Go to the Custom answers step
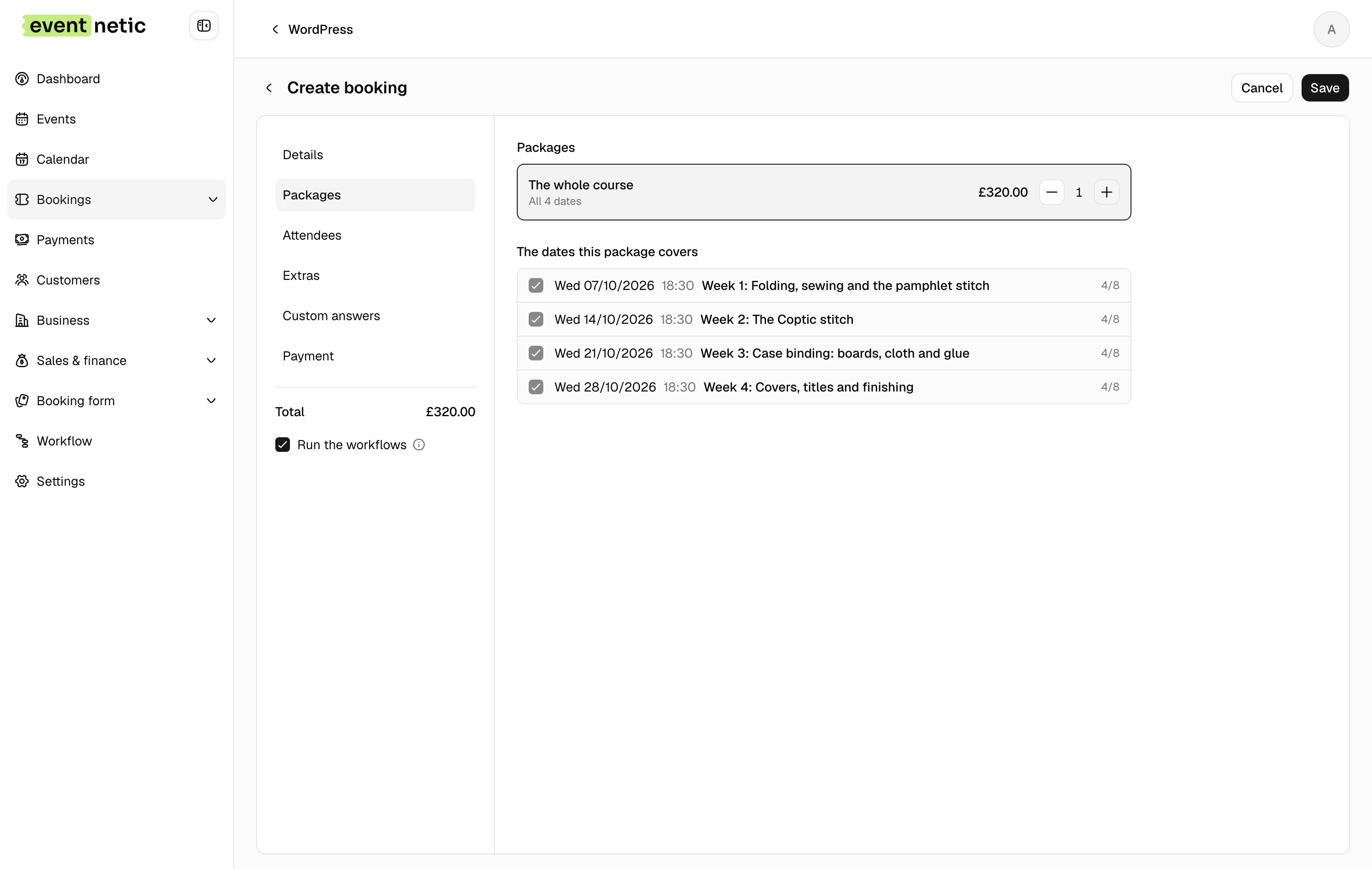 375,316
